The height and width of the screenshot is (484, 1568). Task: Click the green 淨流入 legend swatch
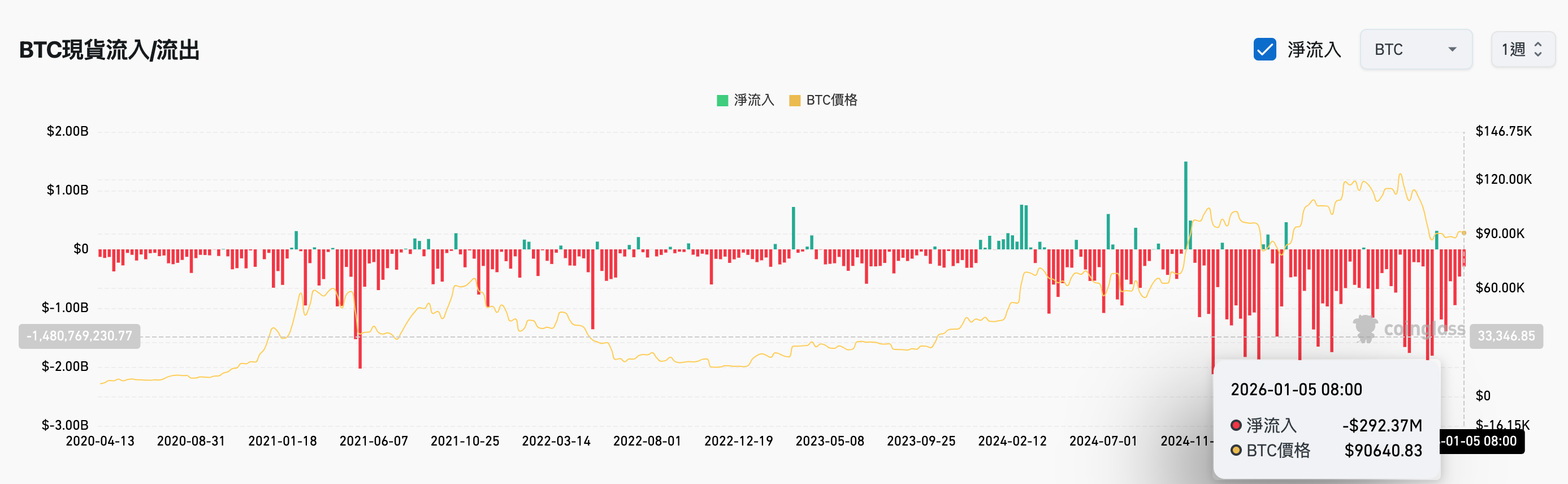[722, 101]
